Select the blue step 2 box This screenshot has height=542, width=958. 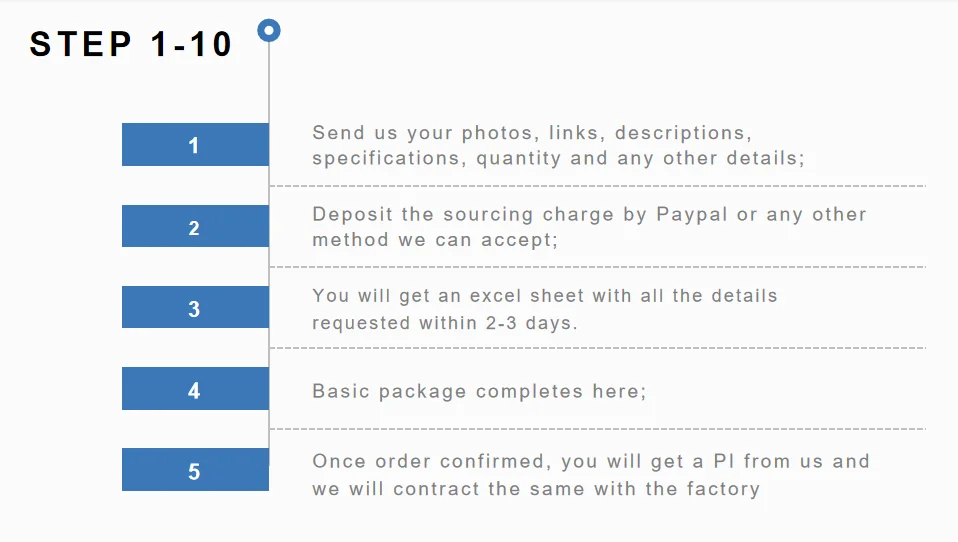(195, 227)
